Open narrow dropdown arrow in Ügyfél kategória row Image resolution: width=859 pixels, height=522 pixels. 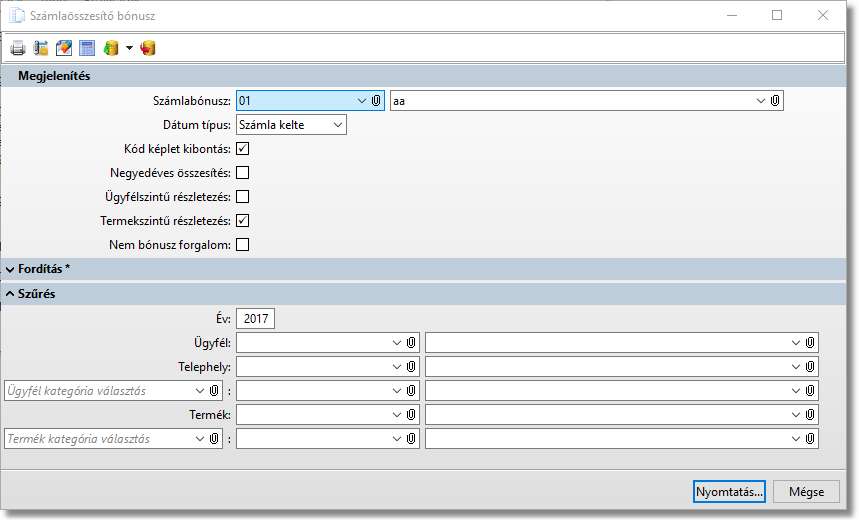[397, 391]
